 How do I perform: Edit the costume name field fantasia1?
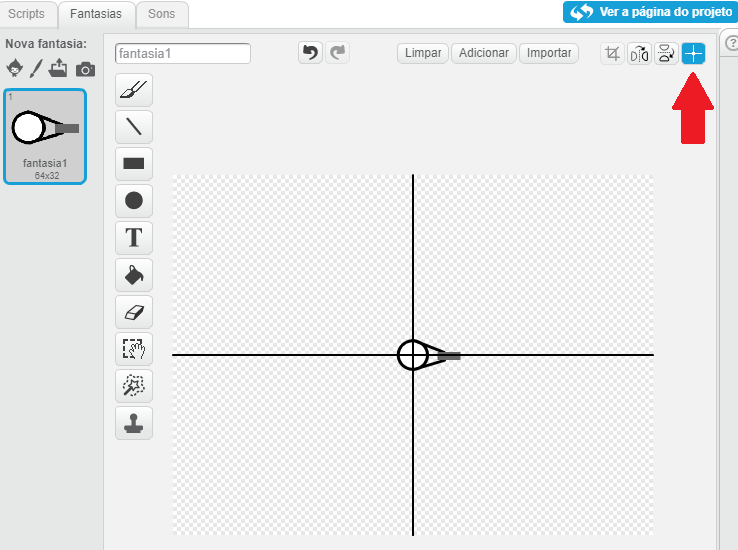pyautogui.click(x=183, y=53)
